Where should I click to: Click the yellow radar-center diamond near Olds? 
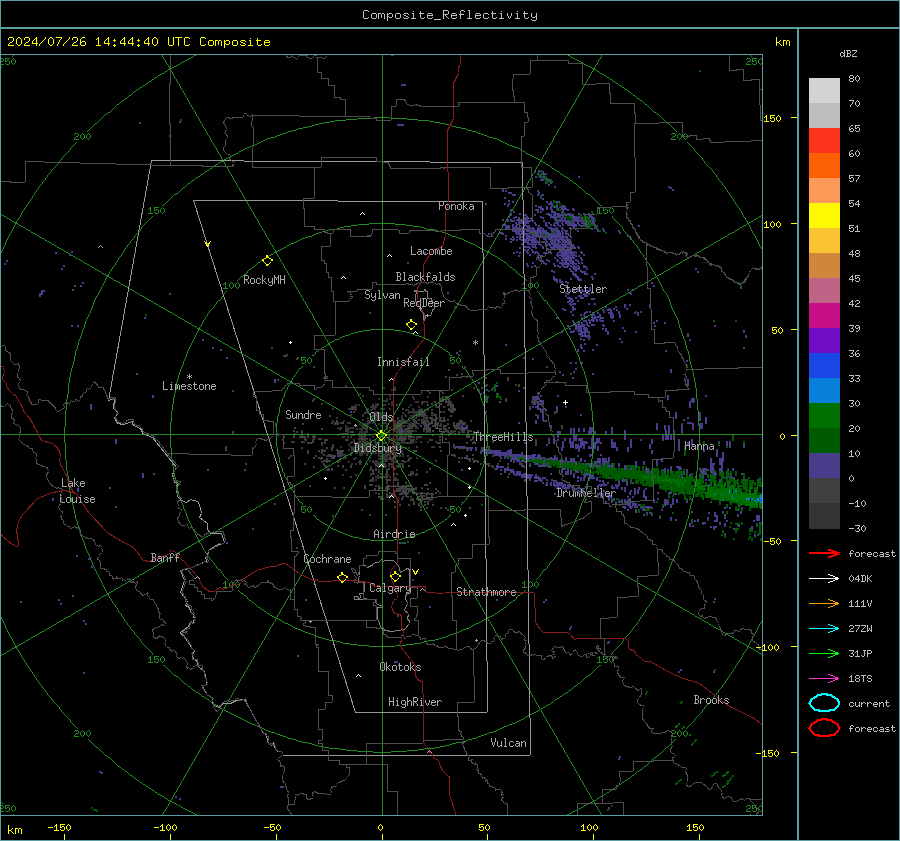pos(381,436)
